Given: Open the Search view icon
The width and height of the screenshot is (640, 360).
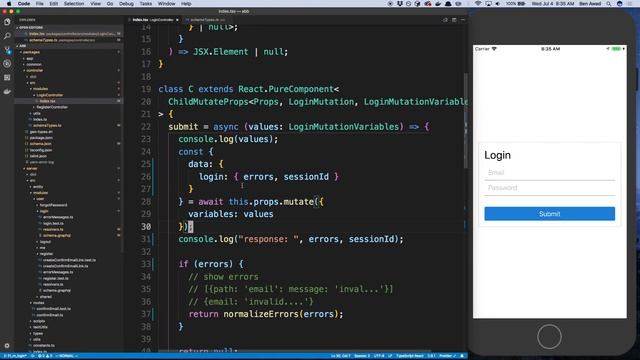Looking at the screenshot, I should (x=7, y=36).
